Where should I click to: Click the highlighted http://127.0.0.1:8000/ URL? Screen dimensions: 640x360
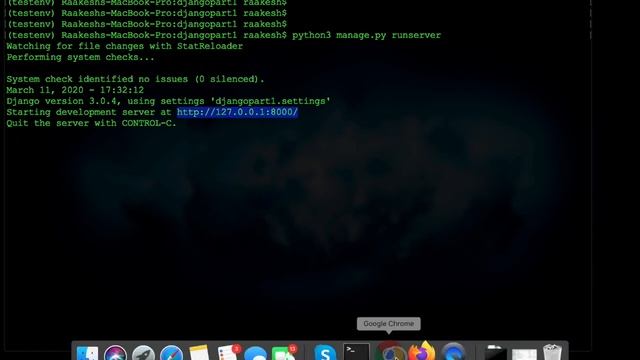click(x=238, y=112)
